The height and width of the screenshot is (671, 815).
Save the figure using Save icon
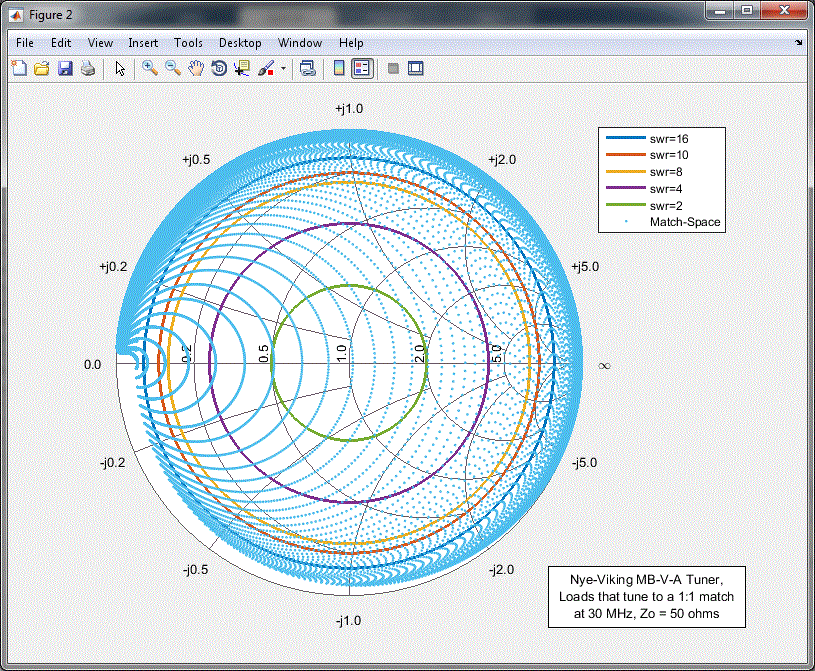(65, 68)
